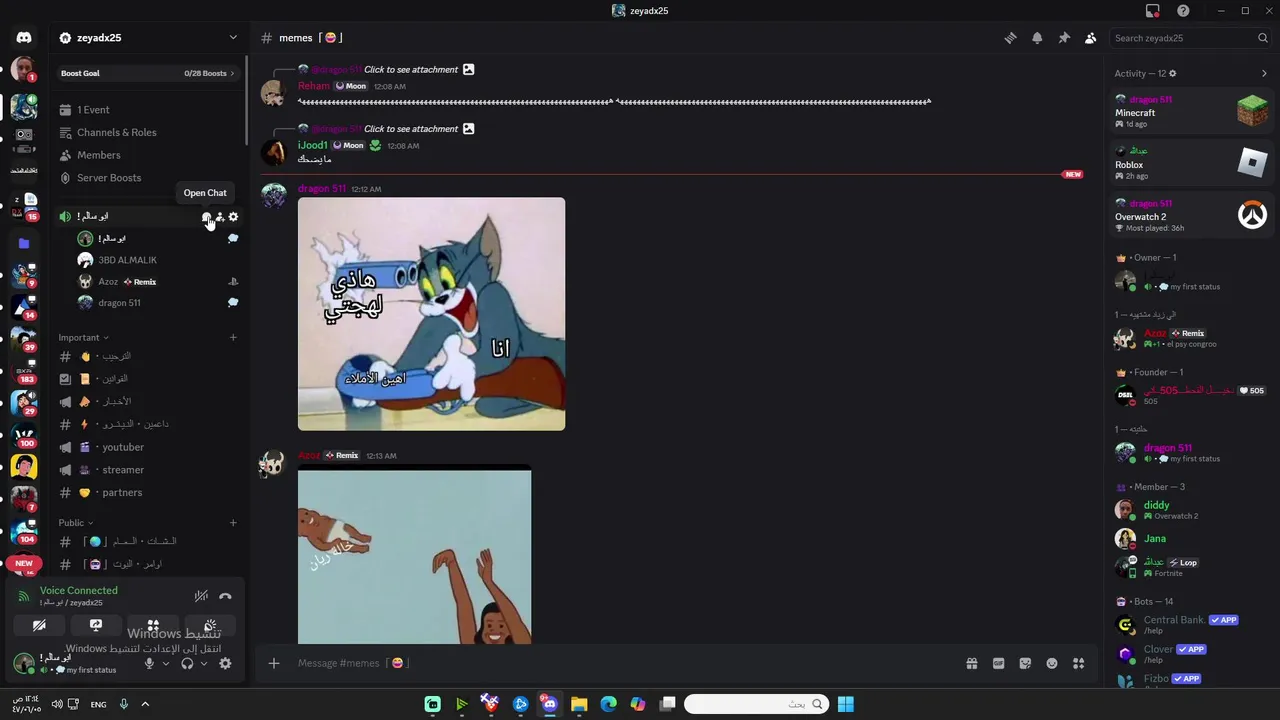The image size is (1280, 720).
Task: Open notification settings bell icon
Action: (x=1037, y=38)
